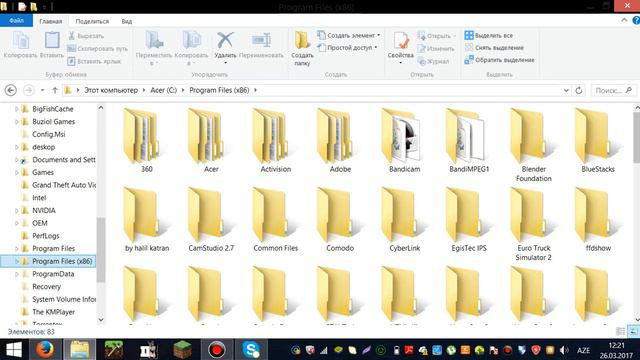The image size is (640, 360).
Task: Select the Bandicam folder
Action: (404, 141)
